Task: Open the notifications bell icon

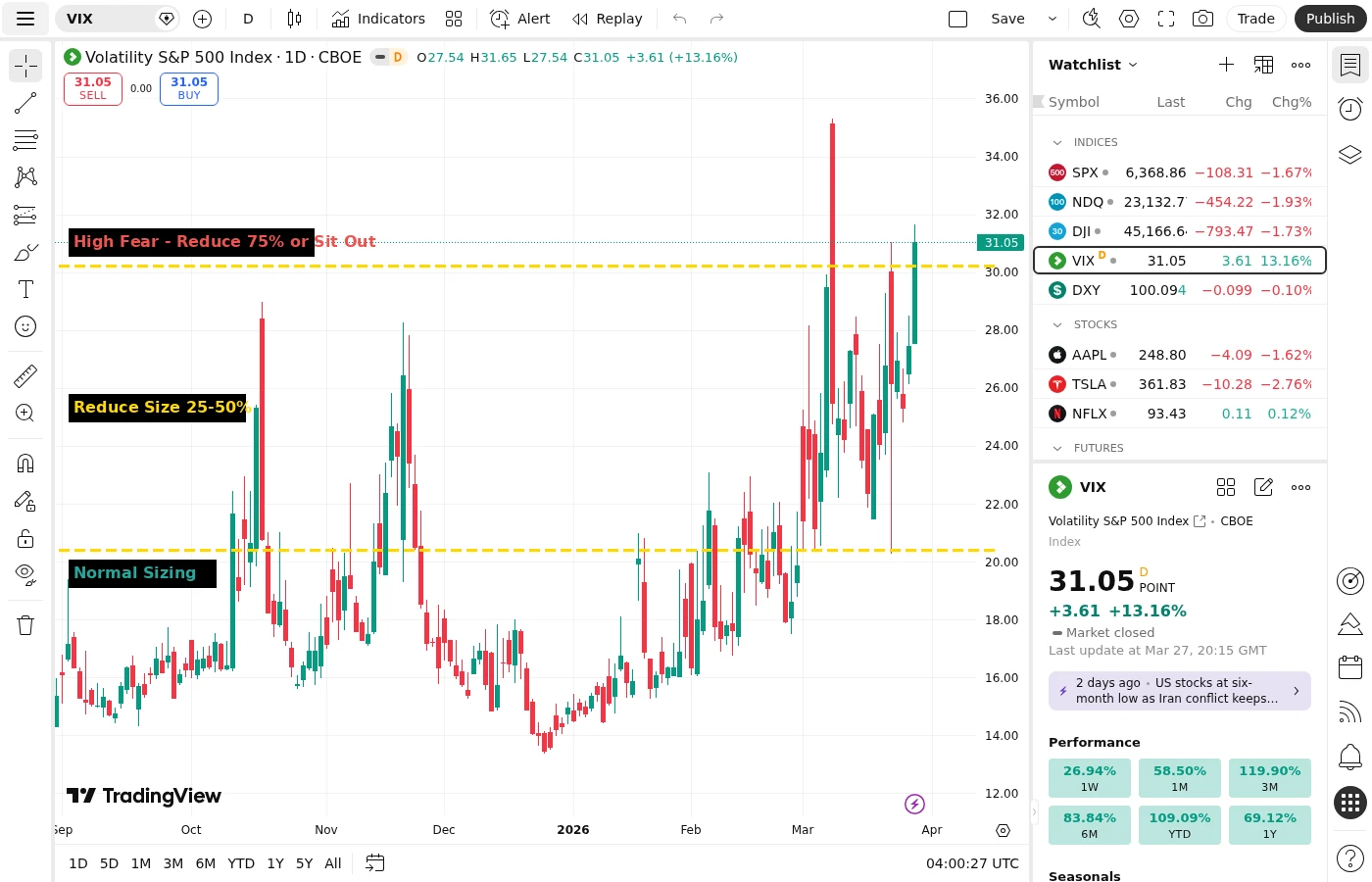Action: (1350, 757)
